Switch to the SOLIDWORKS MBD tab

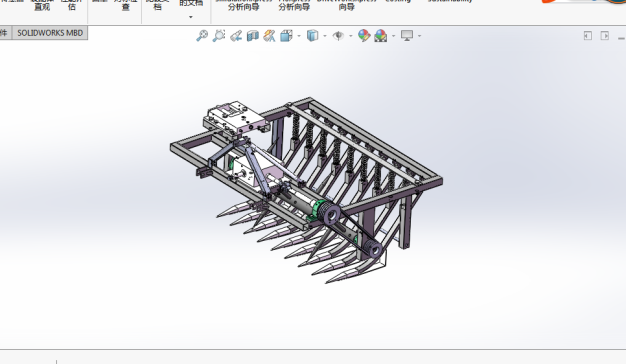pos(50,33)
